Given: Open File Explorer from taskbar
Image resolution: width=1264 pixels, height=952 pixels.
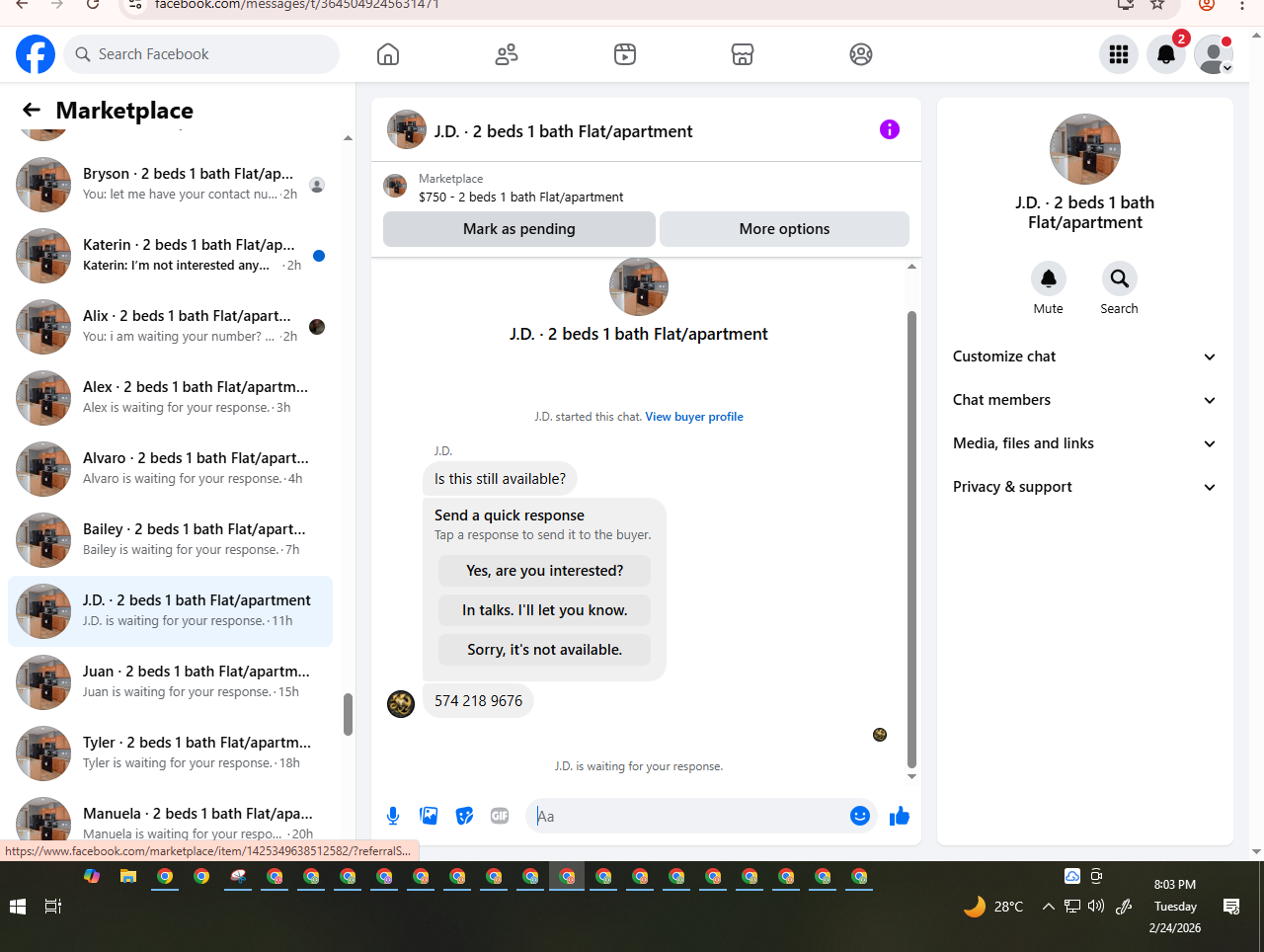Looking at the screenshot, I should point(127,876).
